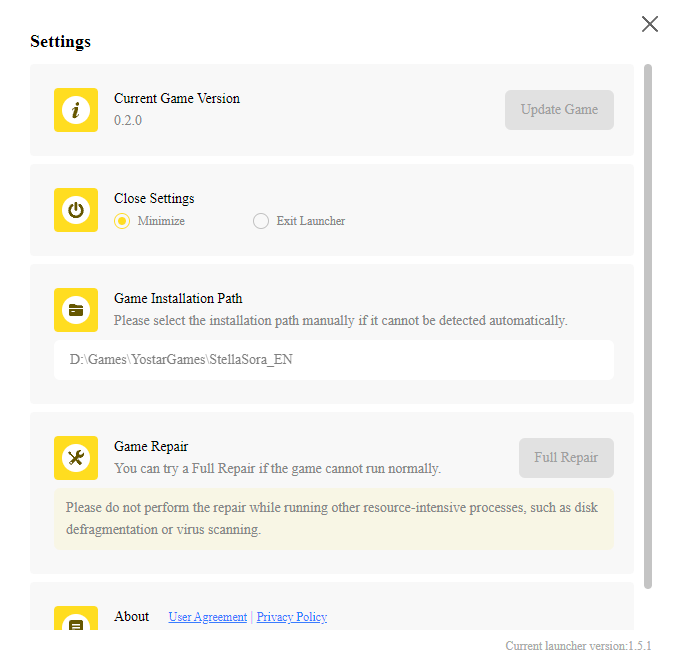Screen dimensions: 674x671
Task: Click the Game Repair title
Action: pyautogui.click(x=151, y=447)
